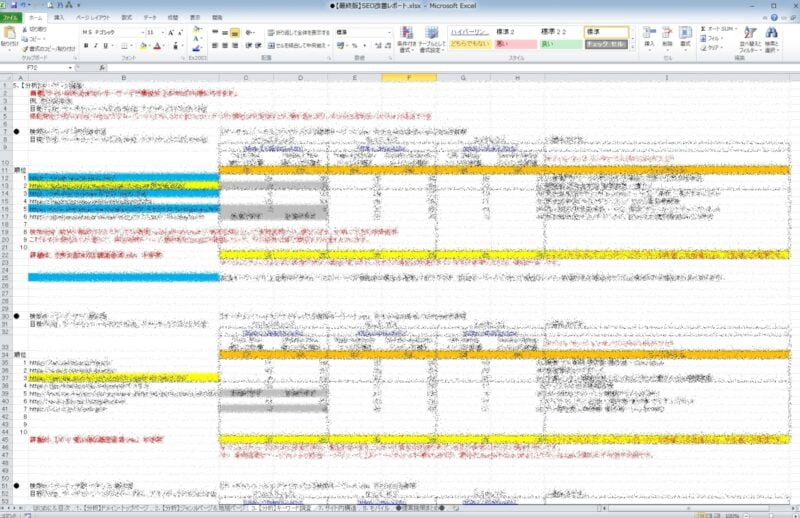
Task: Click Merge and Center (セルを結合して中央揃え)
Action: (299, 45)
